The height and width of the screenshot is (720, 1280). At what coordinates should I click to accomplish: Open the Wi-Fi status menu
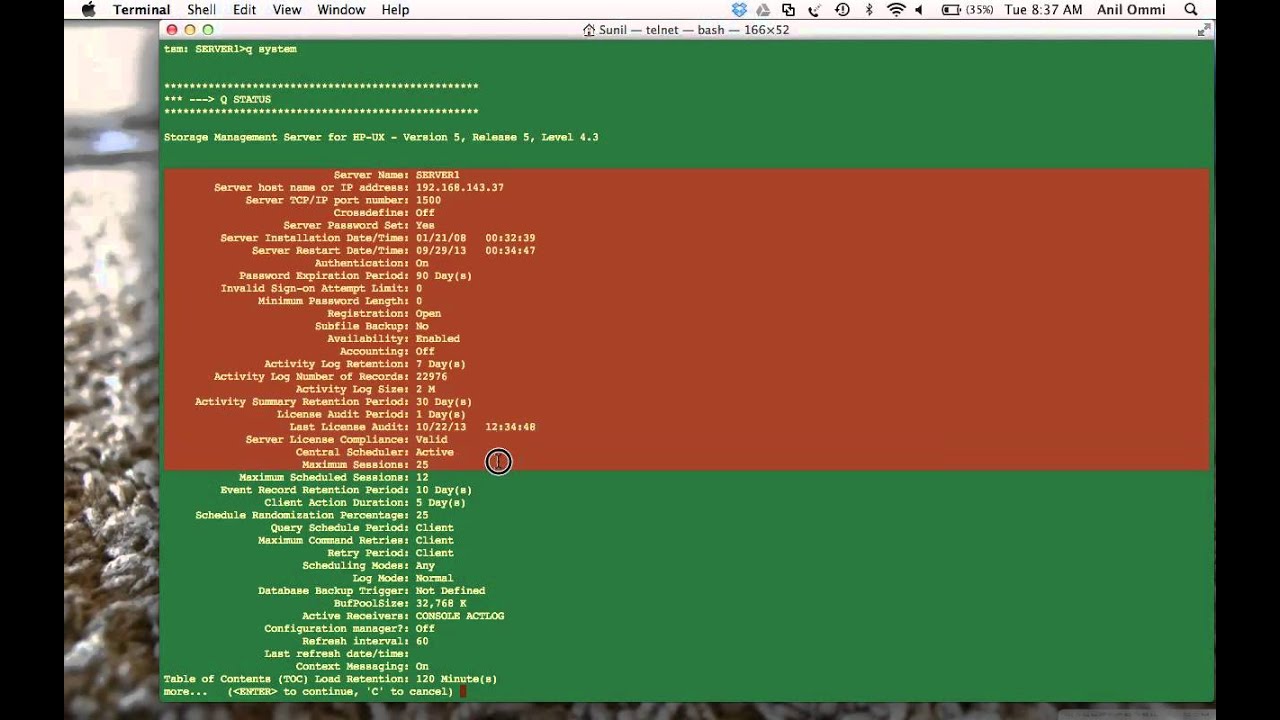896,10
